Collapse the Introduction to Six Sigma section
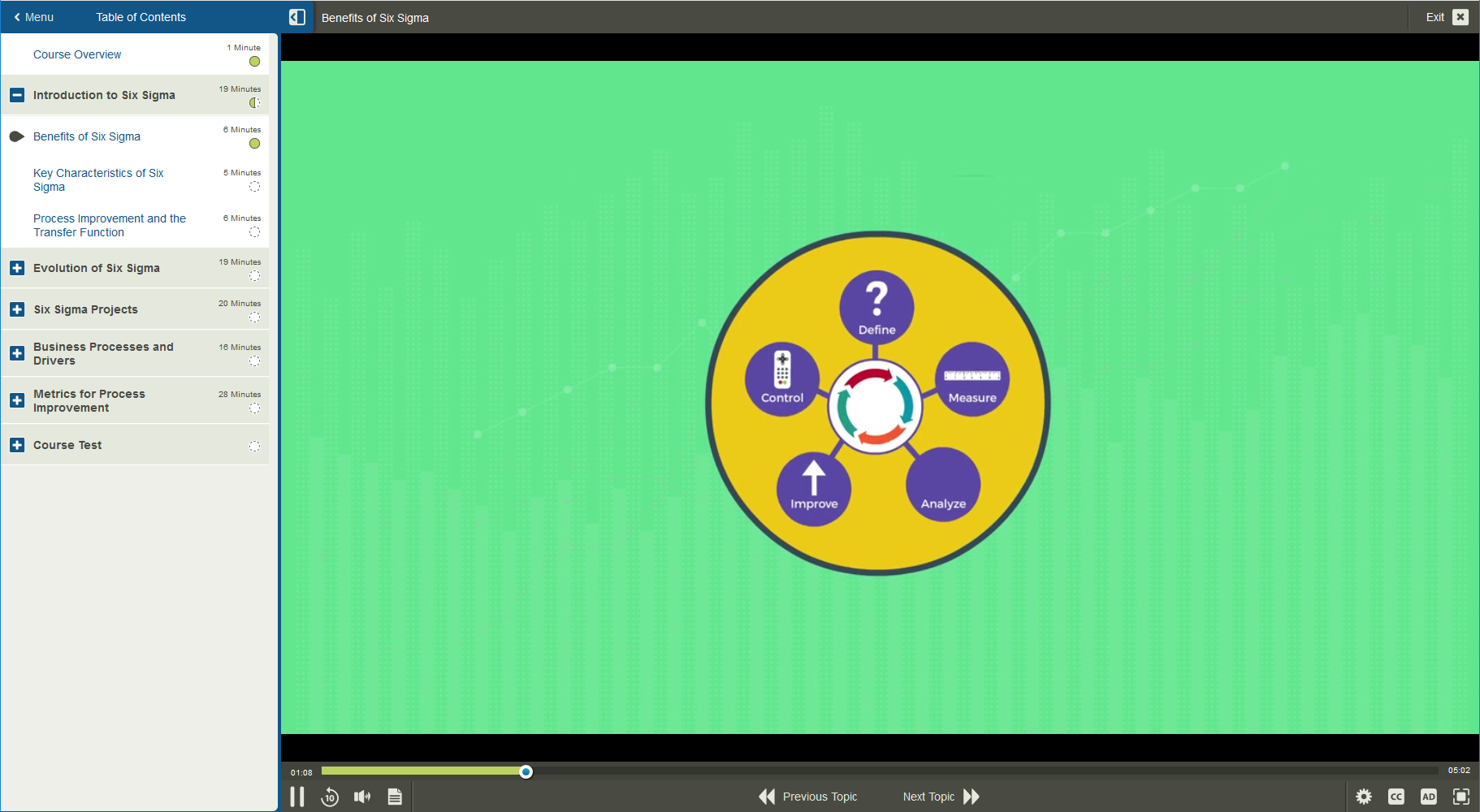This screenshot has height=812, width=1480. [17, 95]
